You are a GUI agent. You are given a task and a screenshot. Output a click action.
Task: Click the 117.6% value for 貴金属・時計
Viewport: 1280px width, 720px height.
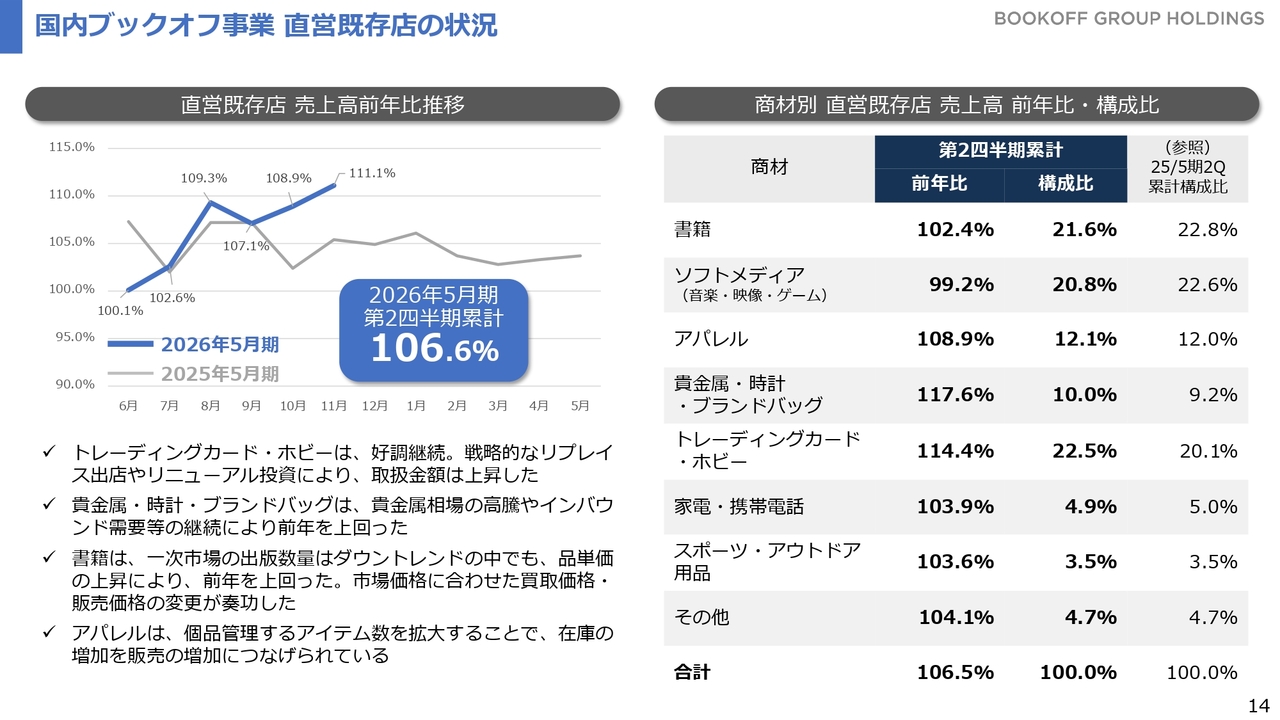coord(955,394)
